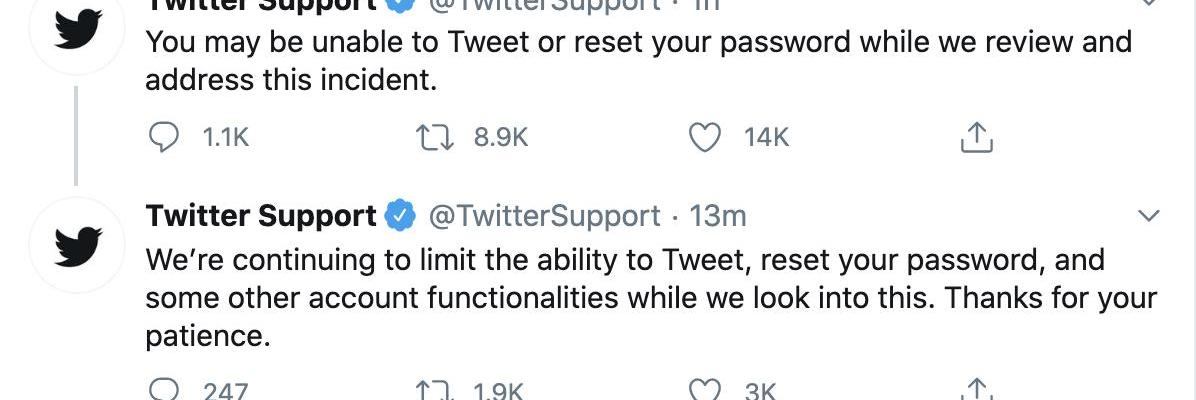Click the 8.9K retweet count
The height and width of the screenshot is (400, 1196).
500,138
